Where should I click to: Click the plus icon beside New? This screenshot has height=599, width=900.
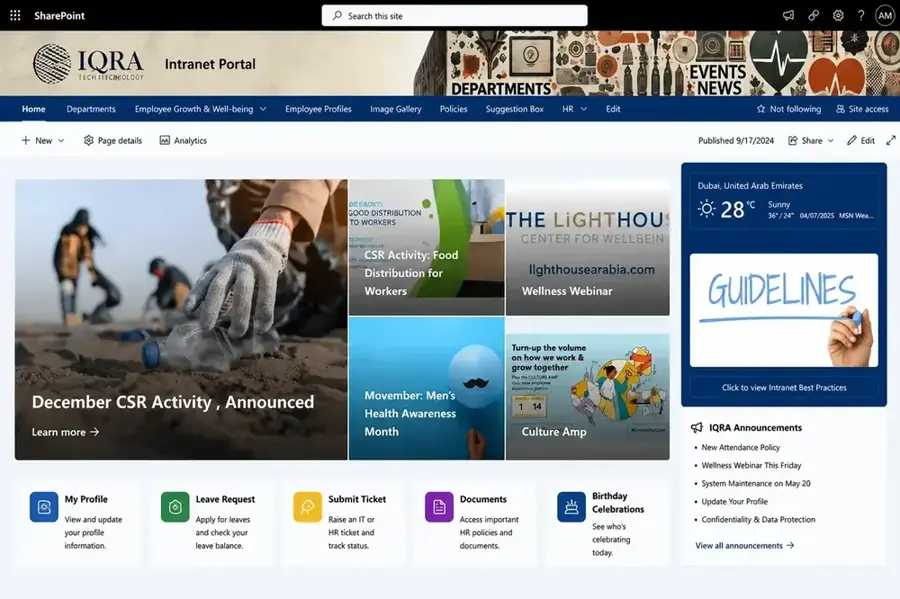point(25,141)
